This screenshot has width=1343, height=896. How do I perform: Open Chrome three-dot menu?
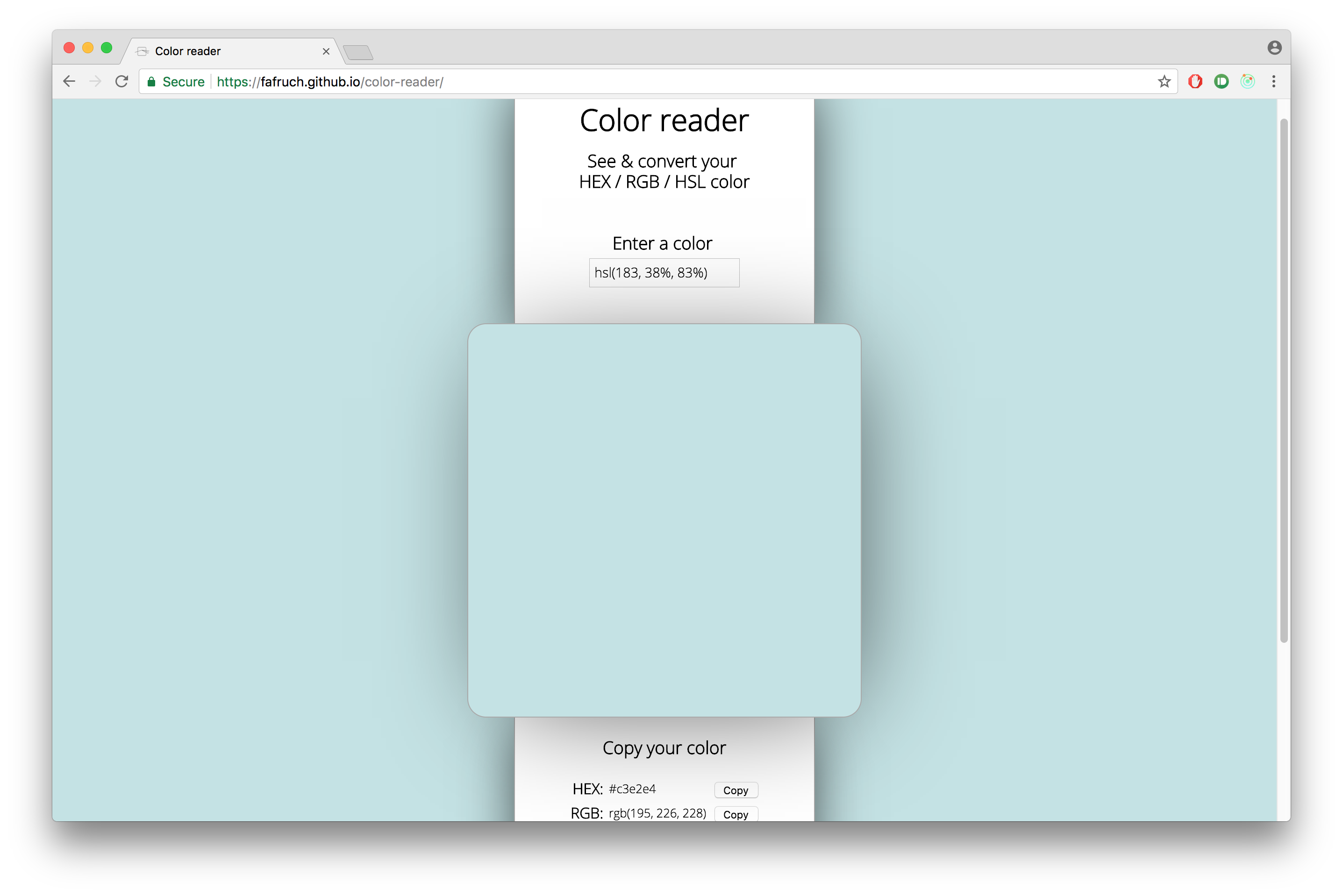1274,81
